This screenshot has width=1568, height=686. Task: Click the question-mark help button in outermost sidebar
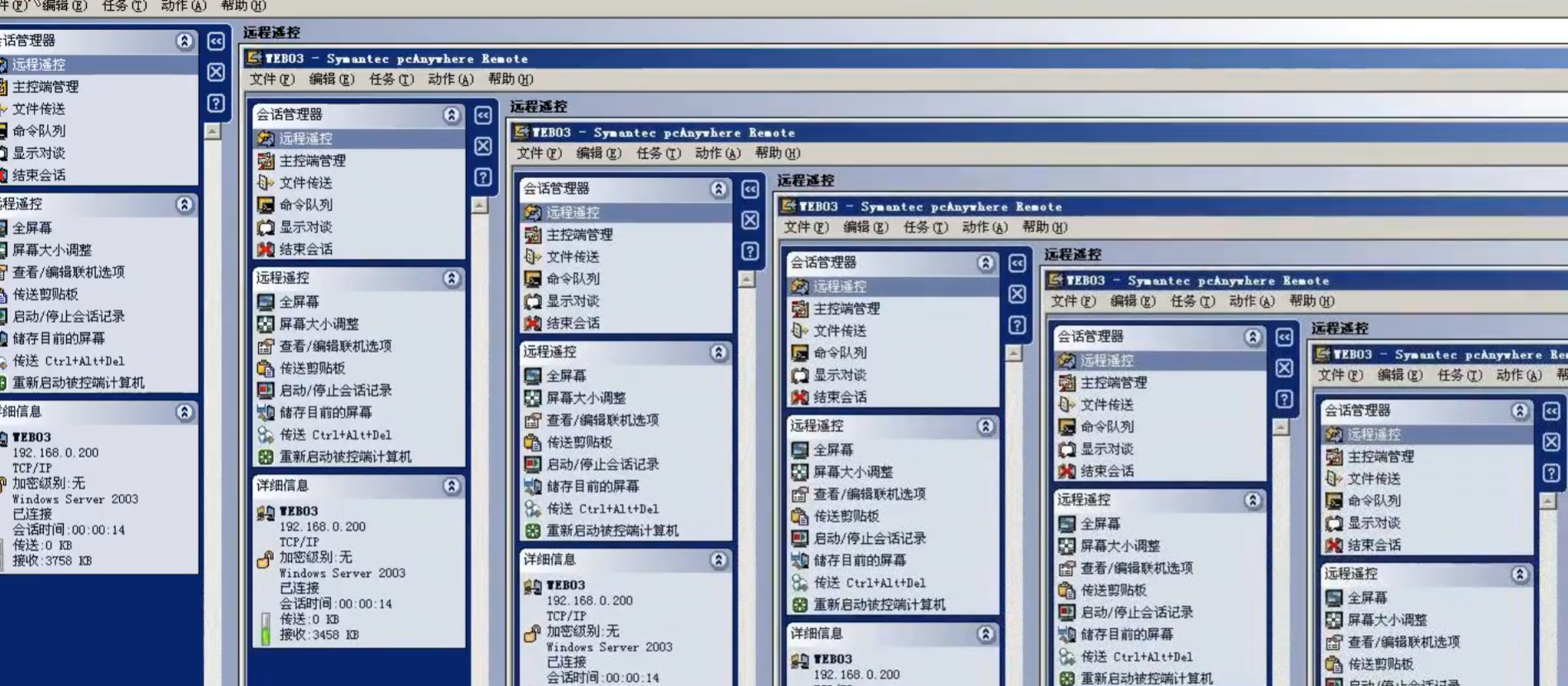pyautogui.click(x=216, y=103)
